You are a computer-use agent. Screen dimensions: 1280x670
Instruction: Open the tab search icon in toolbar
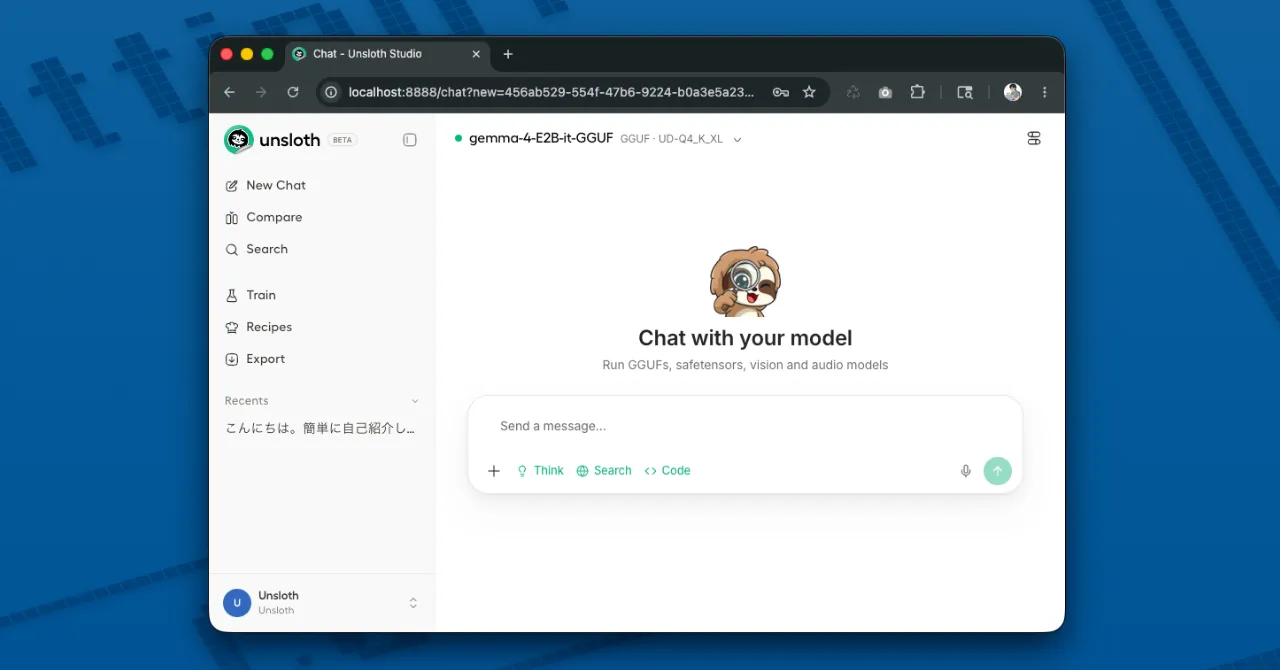[x=965, y=92]
